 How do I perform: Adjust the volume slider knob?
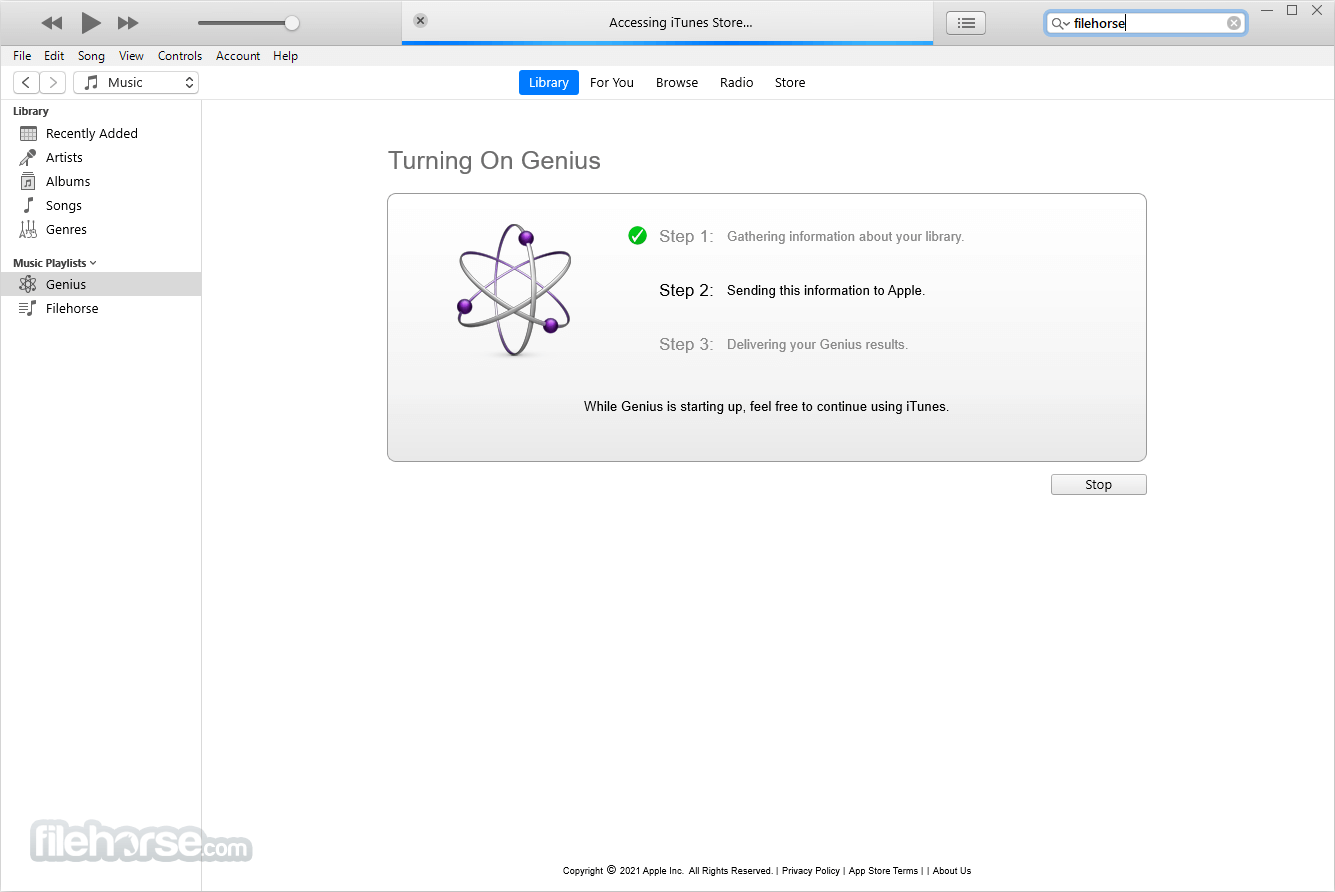point(291,23)
